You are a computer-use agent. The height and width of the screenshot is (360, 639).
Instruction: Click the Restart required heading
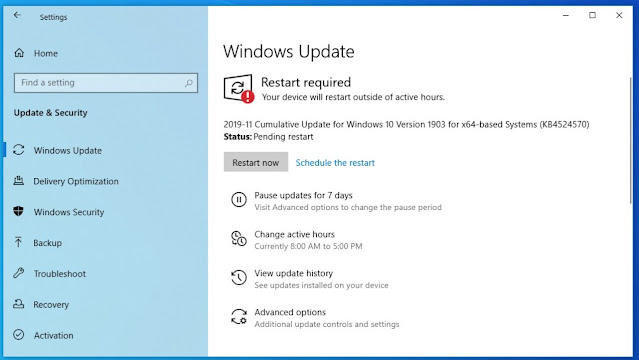point(306,82)
